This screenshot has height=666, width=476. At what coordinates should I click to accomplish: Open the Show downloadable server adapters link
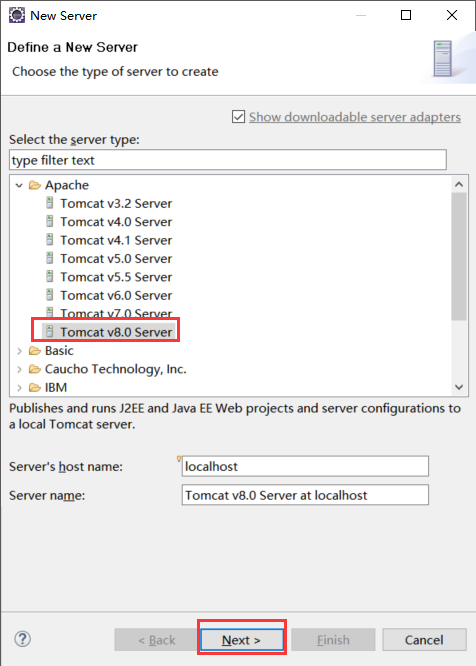(355, 117)
